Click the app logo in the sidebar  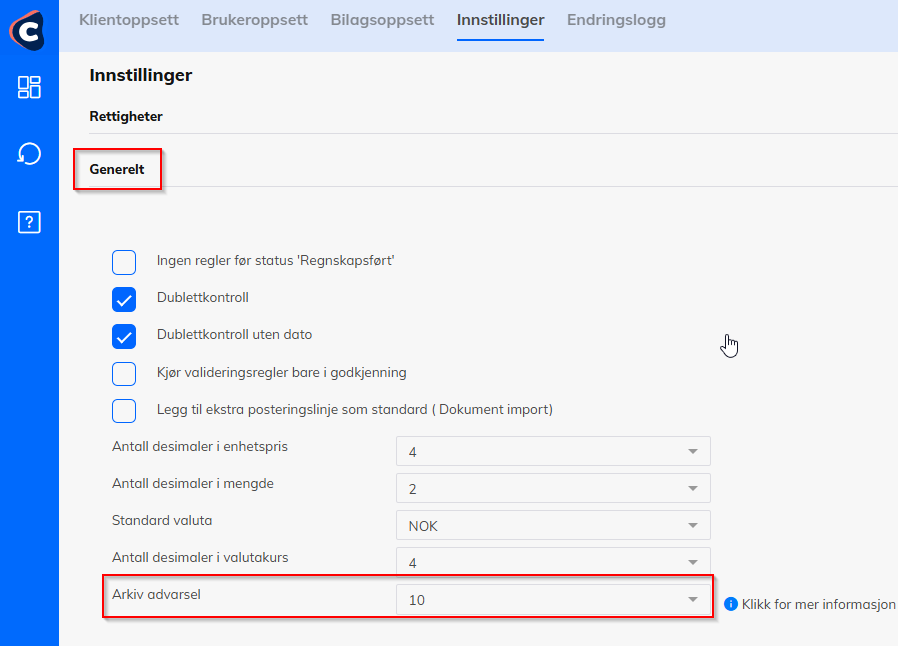point(29,31)
